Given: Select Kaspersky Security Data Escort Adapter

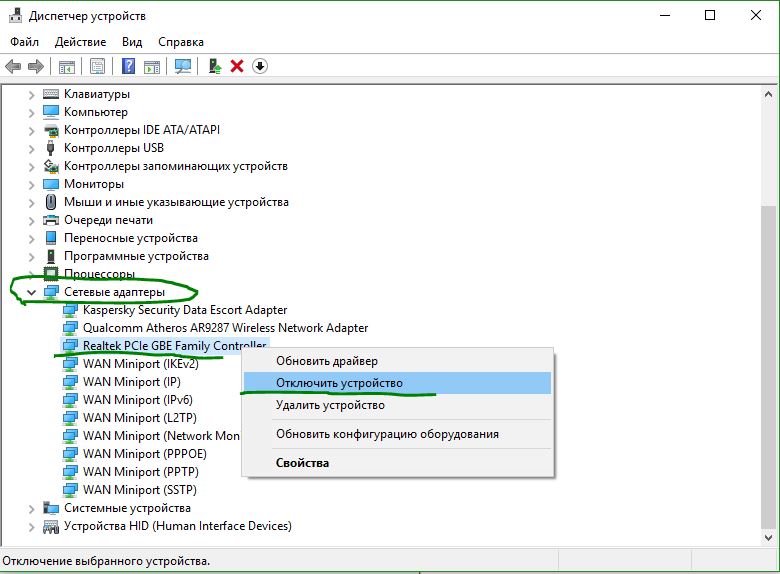Looking at the screenshot, I should coord(185,310).
